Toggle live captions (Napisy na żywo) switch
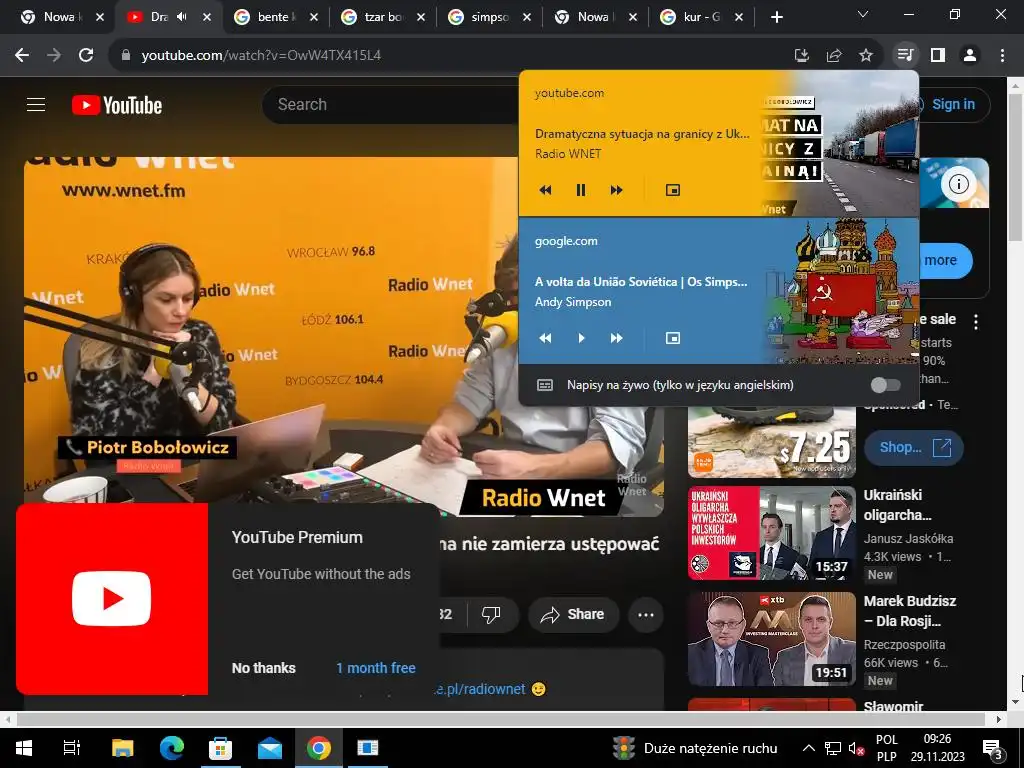1024x768 pixels. click(886, 385)
